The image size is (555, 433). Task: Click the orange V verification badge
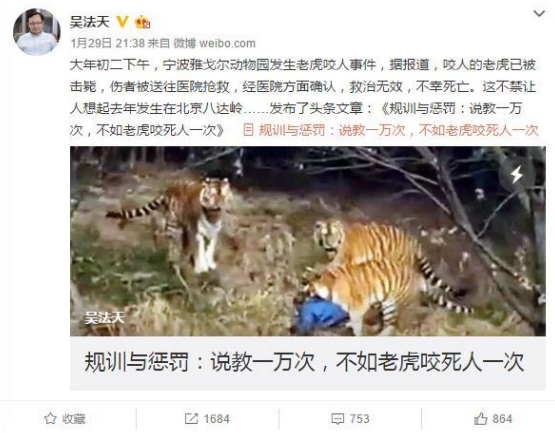point(122,22)
